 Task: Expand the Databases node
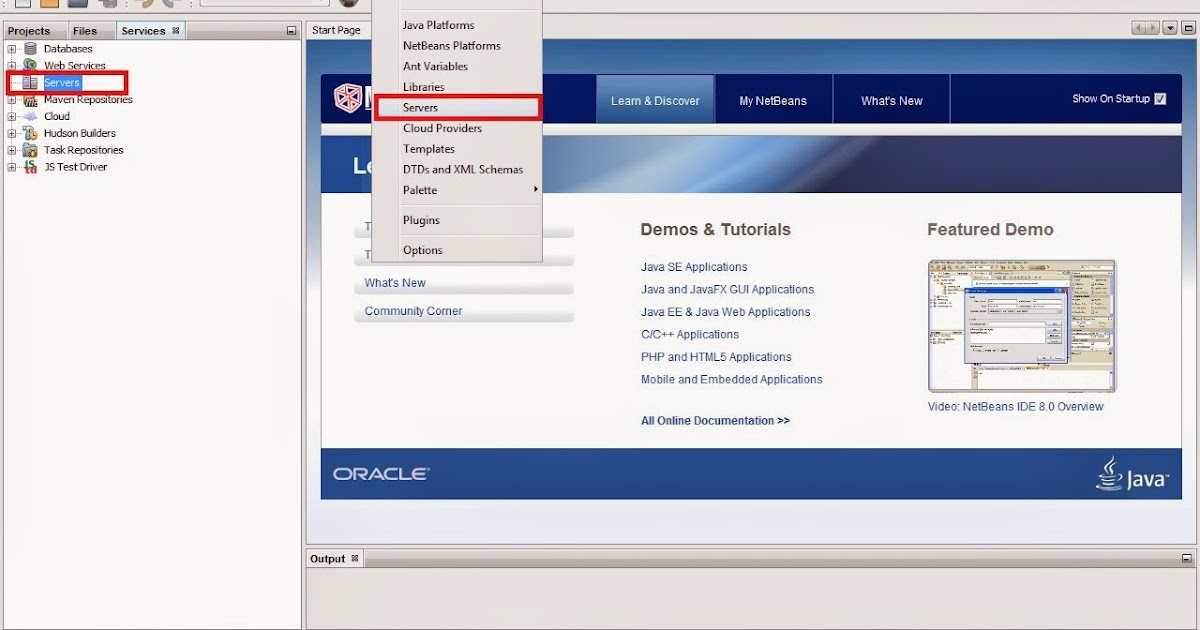coord(12,48)
